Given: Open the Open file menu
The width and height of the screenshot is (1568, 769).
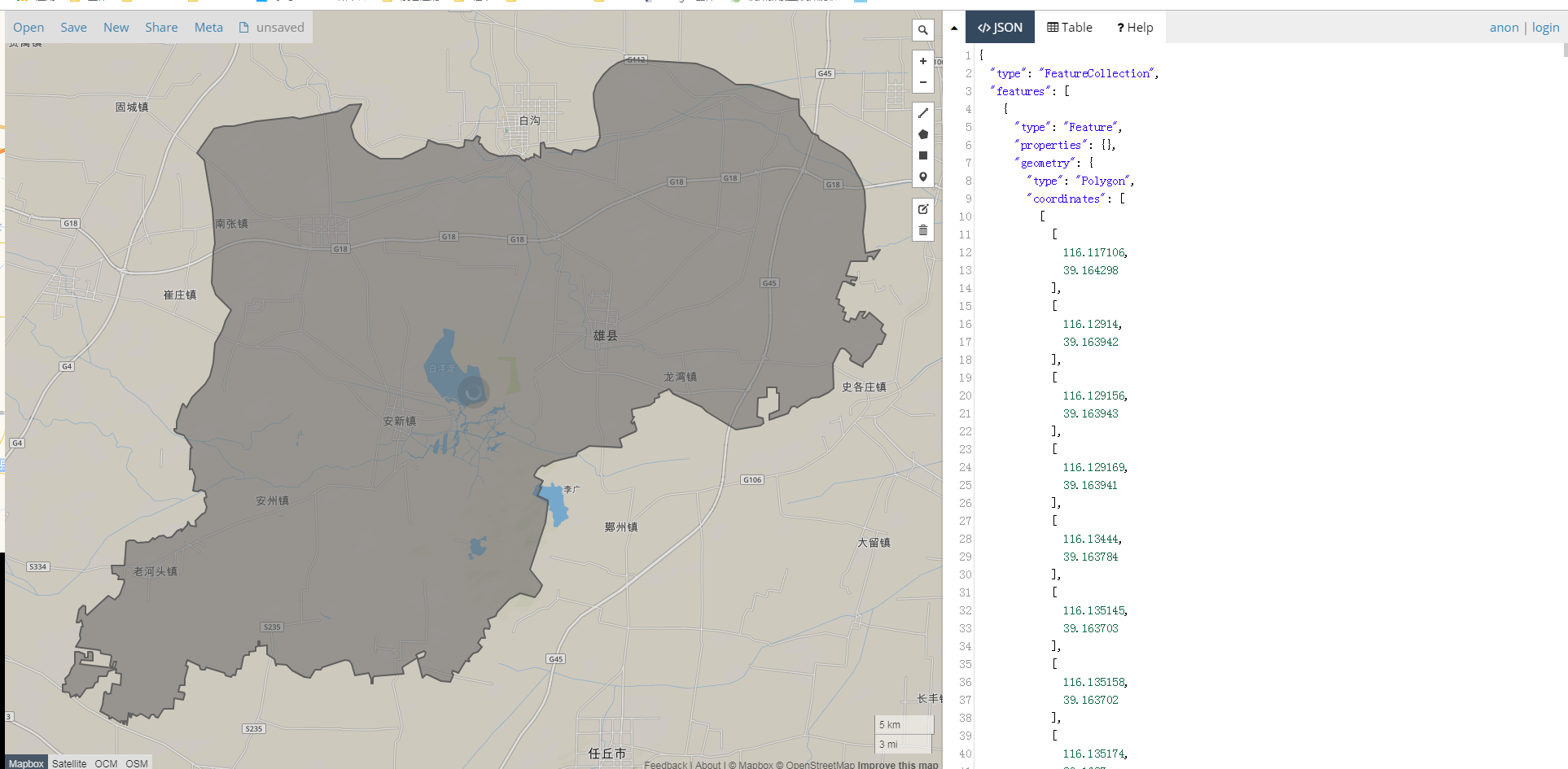Looking at the screenshot, I should pyautogui.click(x=28, y=27).
